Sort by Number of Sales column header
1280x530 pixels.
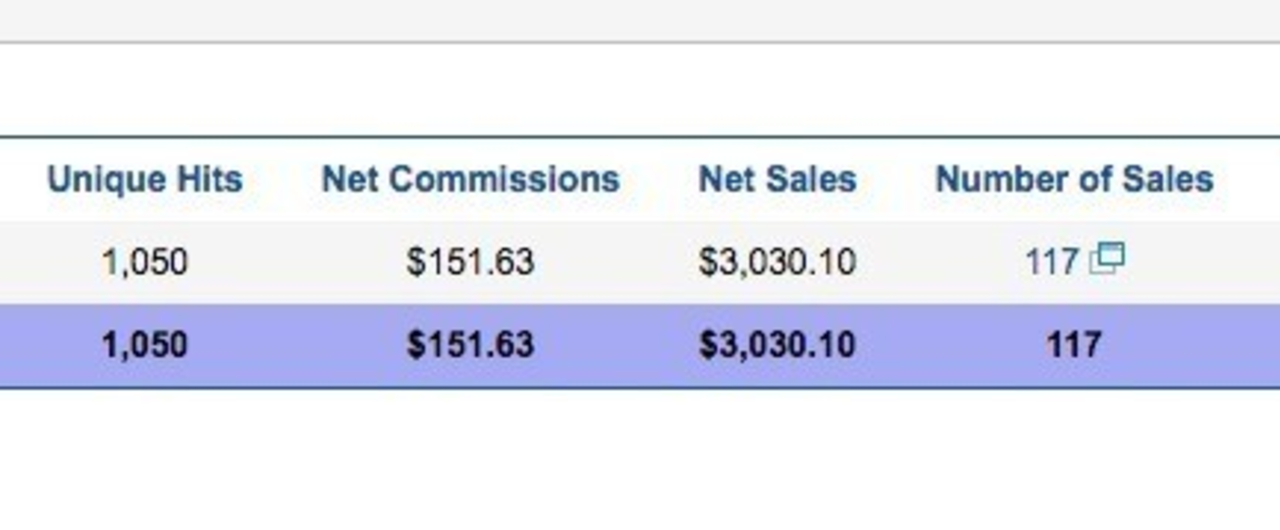coord(1074,179)
